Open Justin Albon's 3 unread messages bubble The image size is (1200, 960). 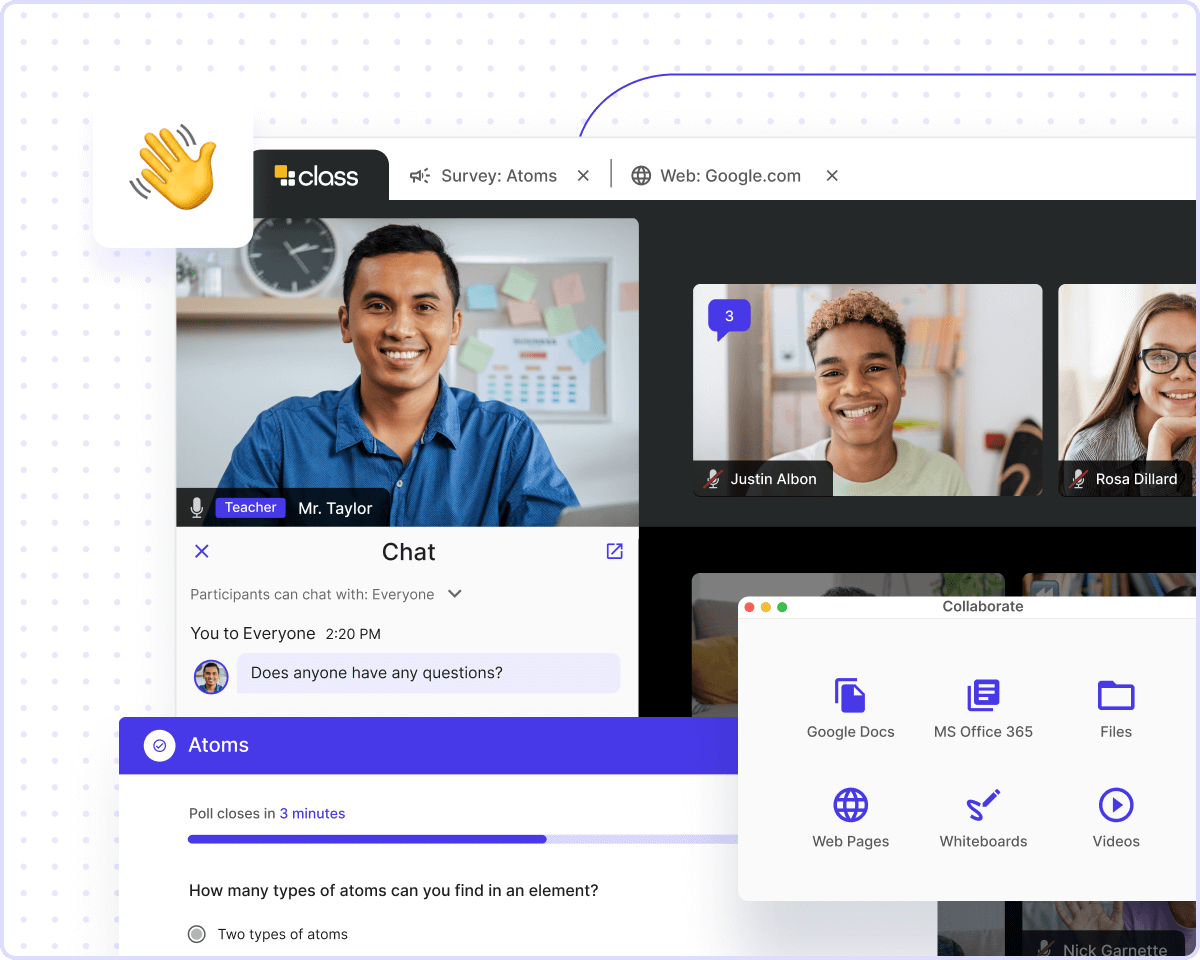click(x=729, y=317)
